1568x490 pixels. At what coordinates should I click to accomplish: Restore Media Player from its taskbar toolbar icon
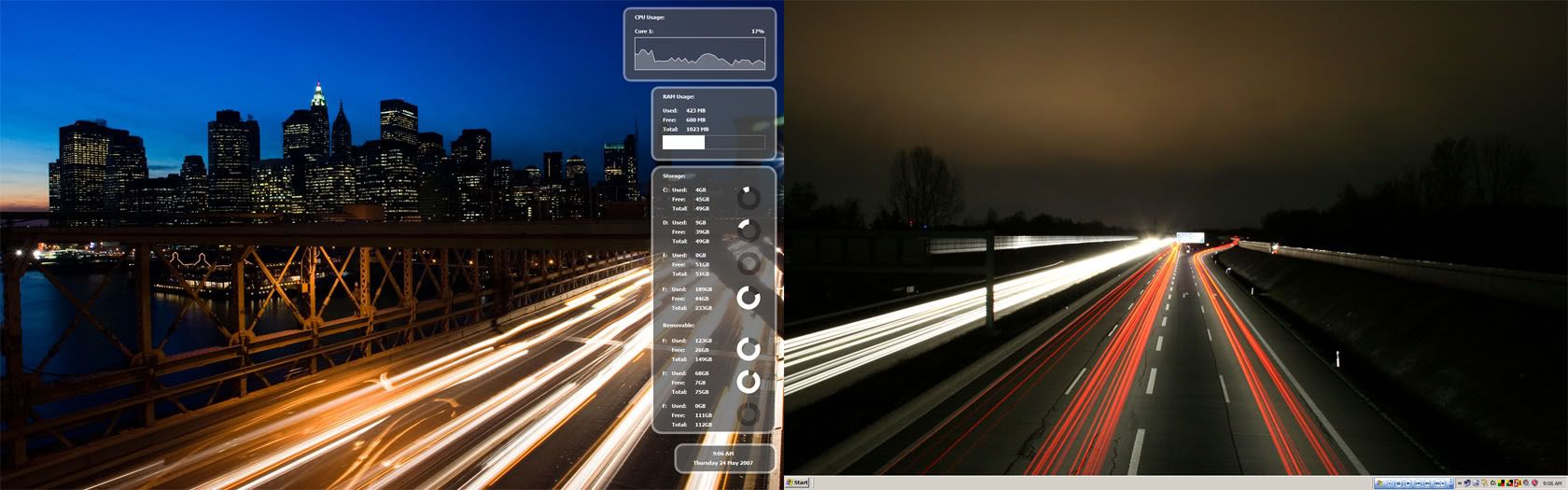(x=1379, y=483)
